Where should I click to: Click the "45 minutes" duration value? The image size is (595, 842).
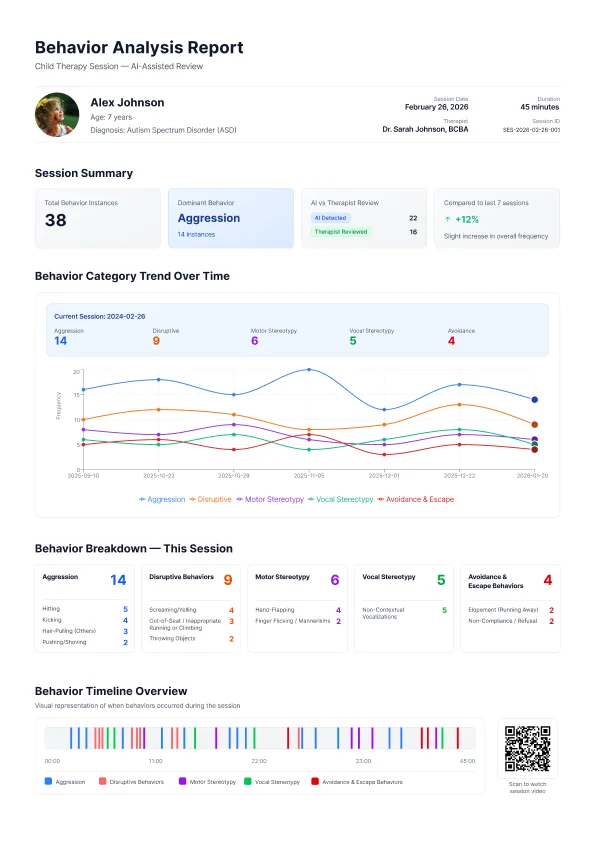pos(540,107)
